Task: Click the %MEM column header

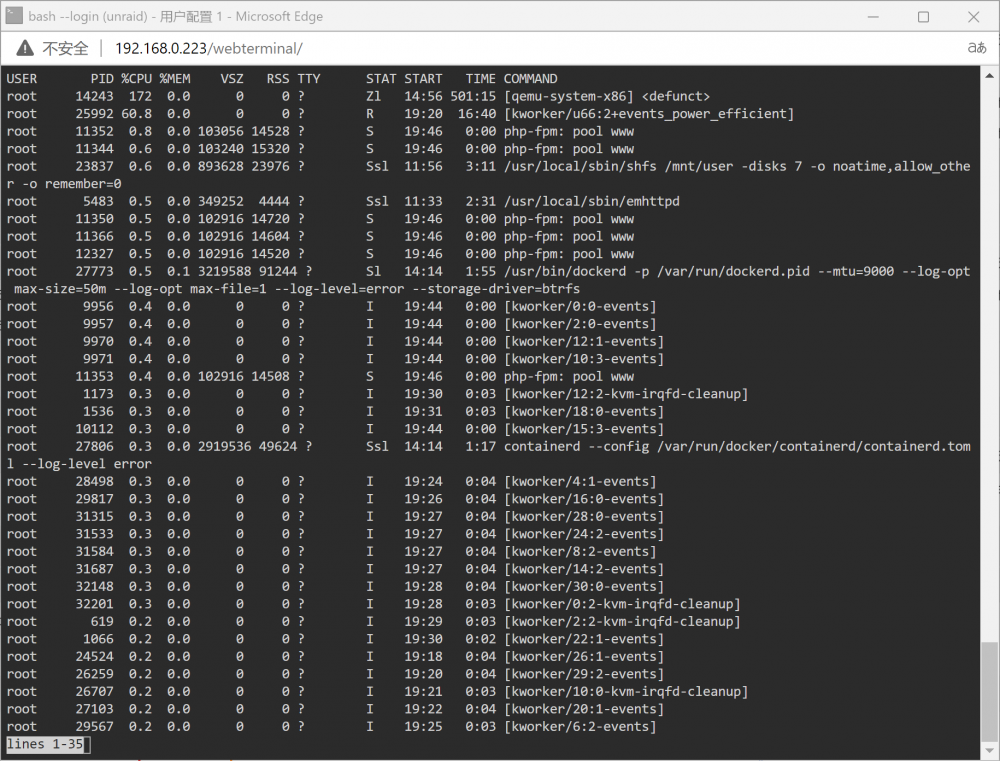Action: [x=175, y=79]
